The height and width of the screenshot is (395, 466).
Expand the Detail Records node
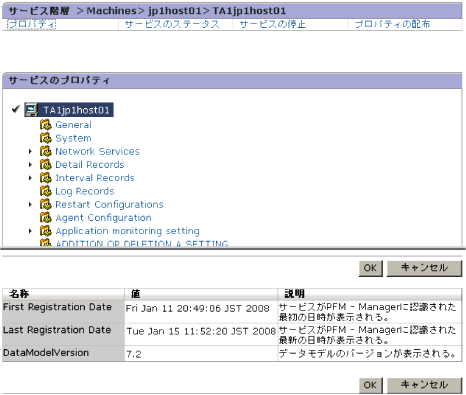point(30,165)
